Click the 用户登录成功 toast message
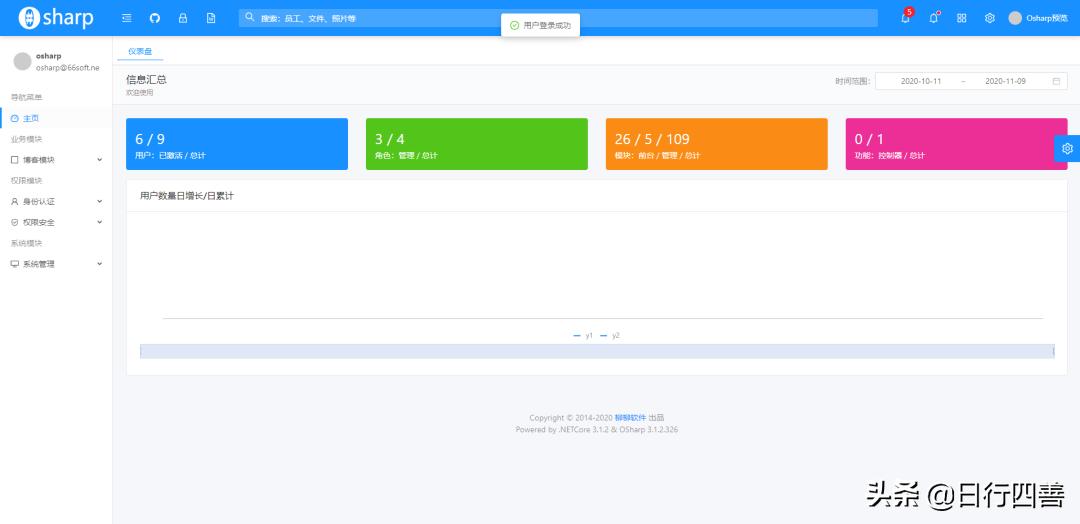 pos(541,25)
